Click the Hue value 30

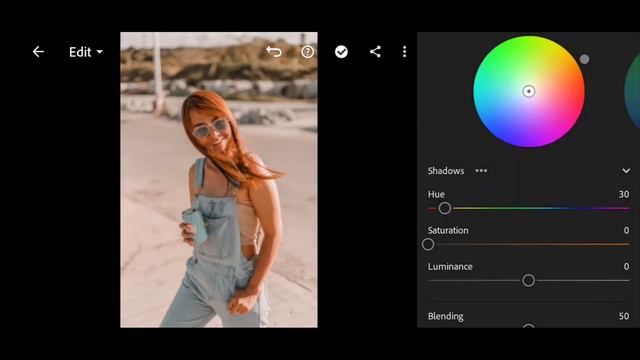click(624, 194)
